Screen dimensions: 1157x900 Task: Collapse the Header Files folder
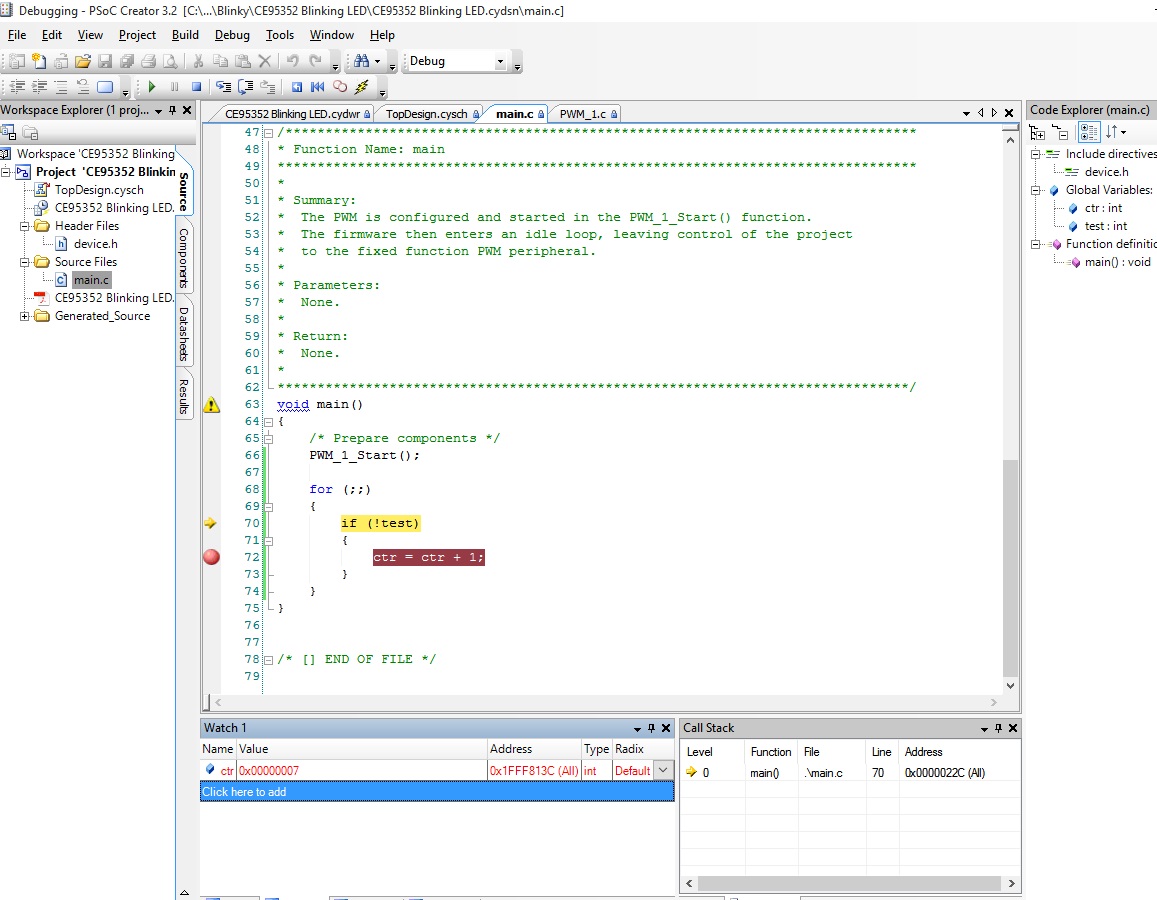pyautogui.click(x=24, y=226)
